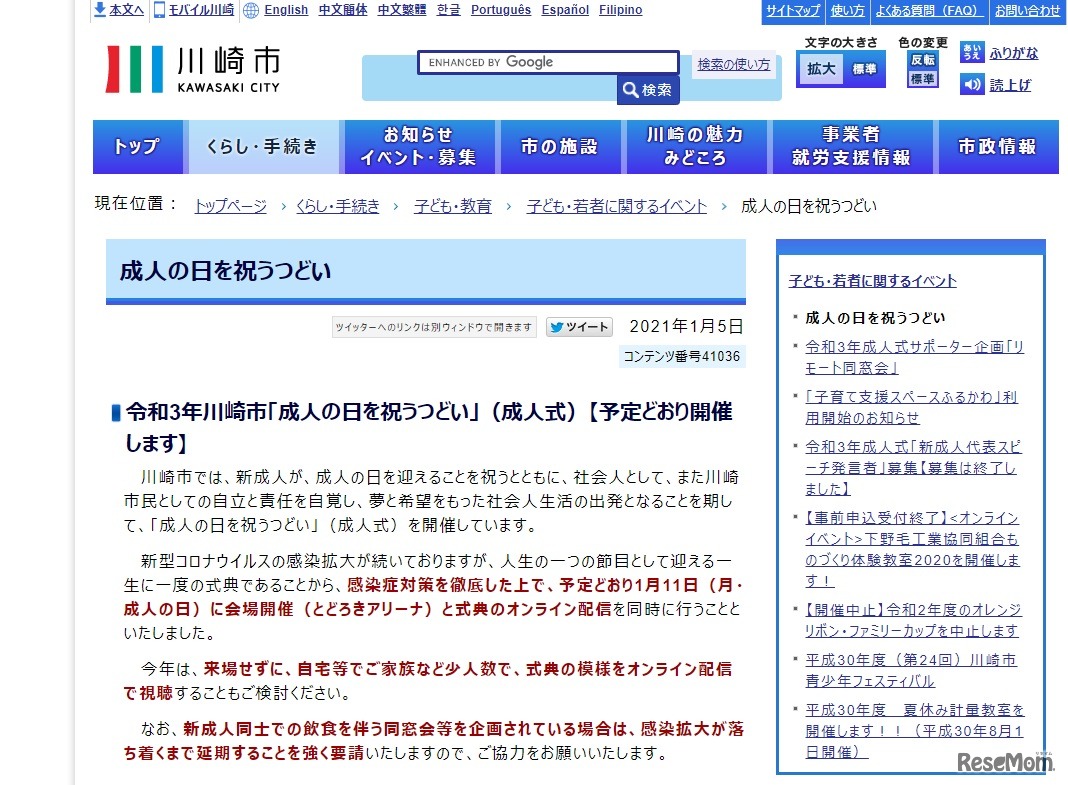The image size is (1068, 785).
Task: Reset text size with 標準 button
Action: click(x=864, y=69)
